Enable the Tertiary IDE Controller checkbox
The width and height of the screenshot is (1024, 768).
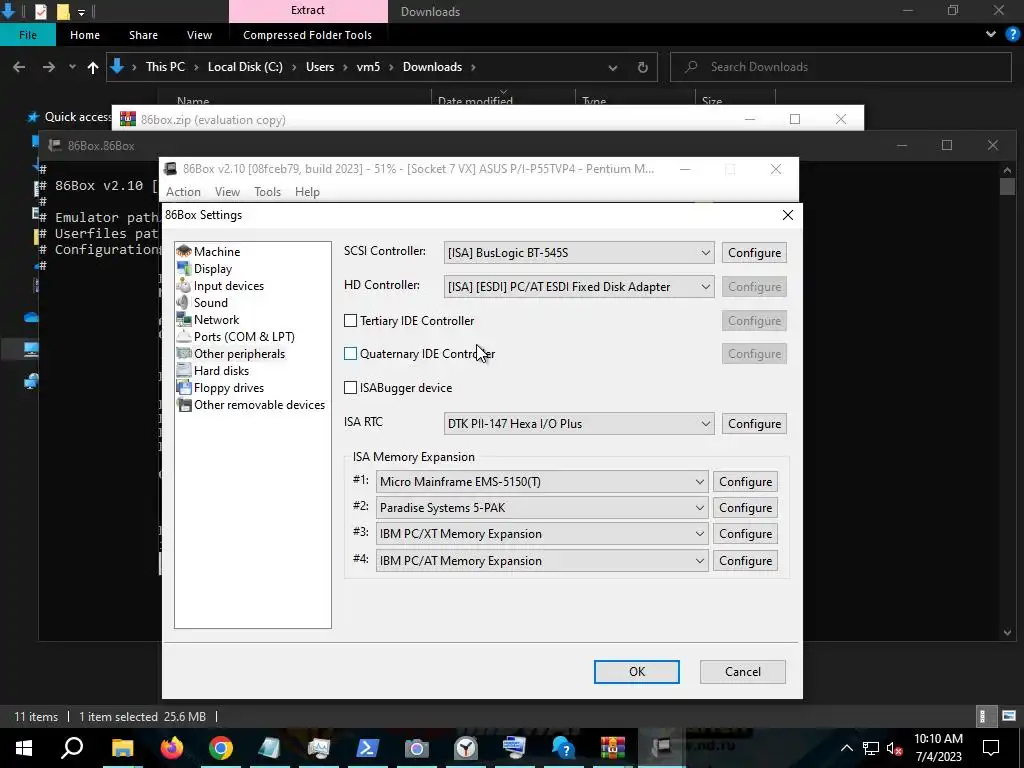351,321
